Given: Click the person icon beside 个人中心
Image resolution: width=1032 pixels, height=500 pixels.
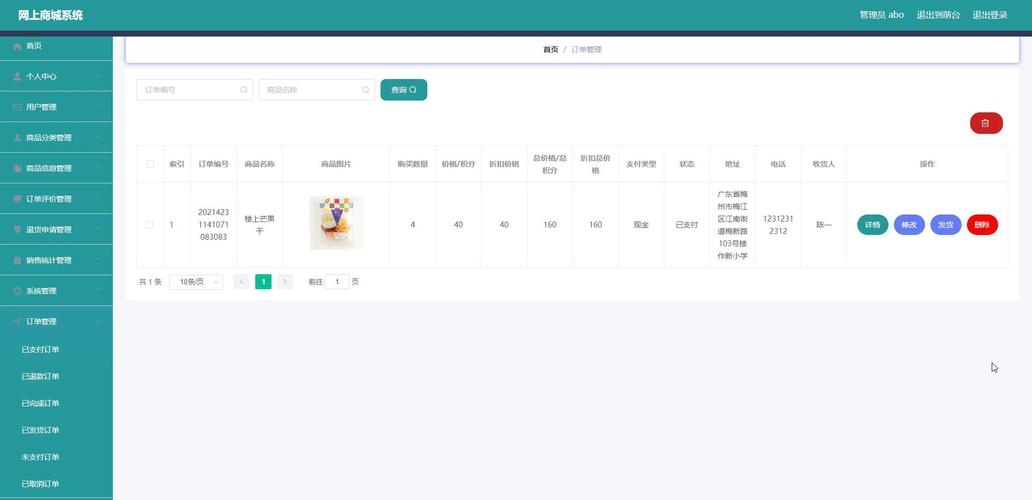Looking at the screenshot, I should click(x=17, y=77).
